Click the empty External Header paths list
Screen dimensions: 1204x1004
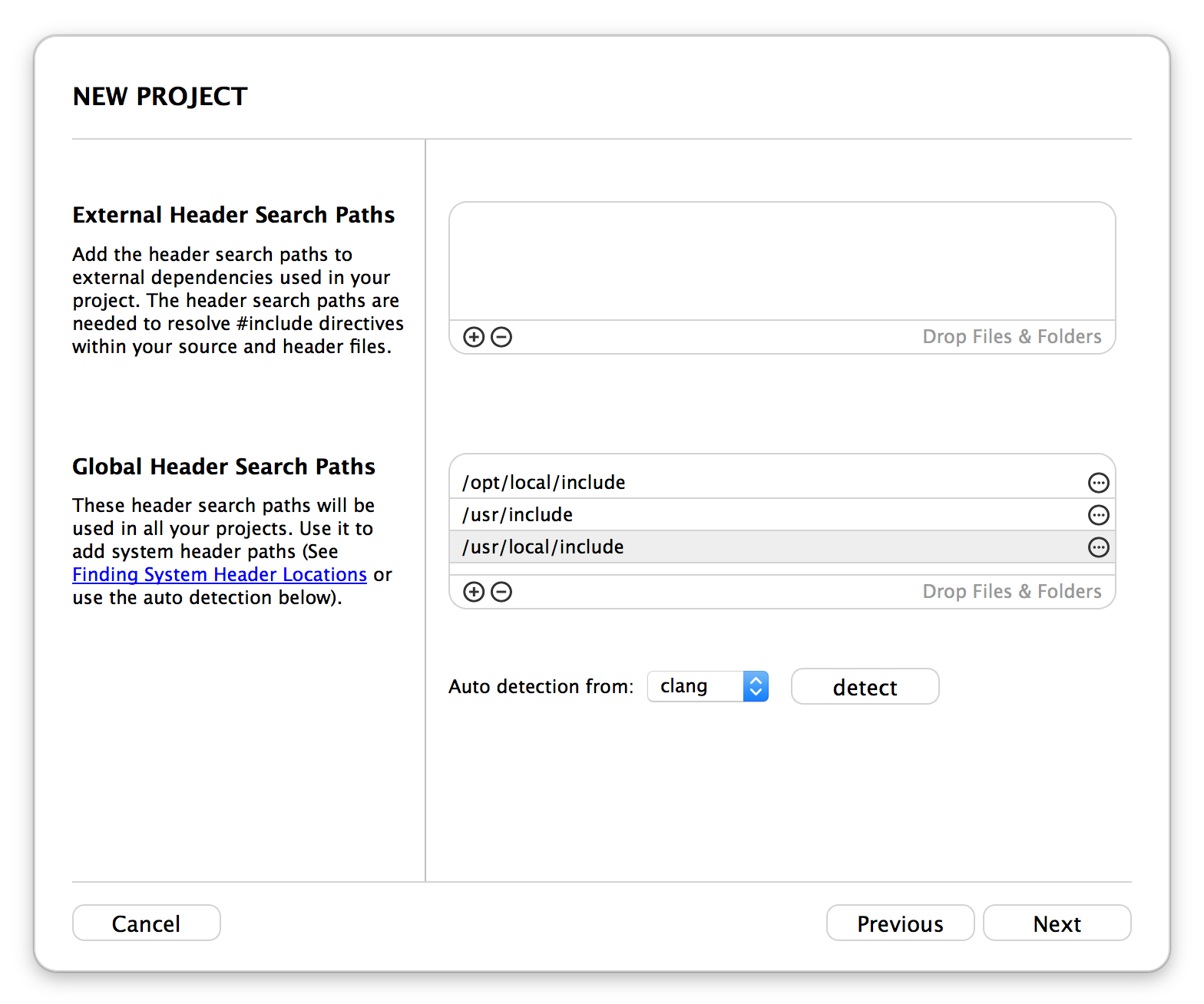[x=782, y=262]
